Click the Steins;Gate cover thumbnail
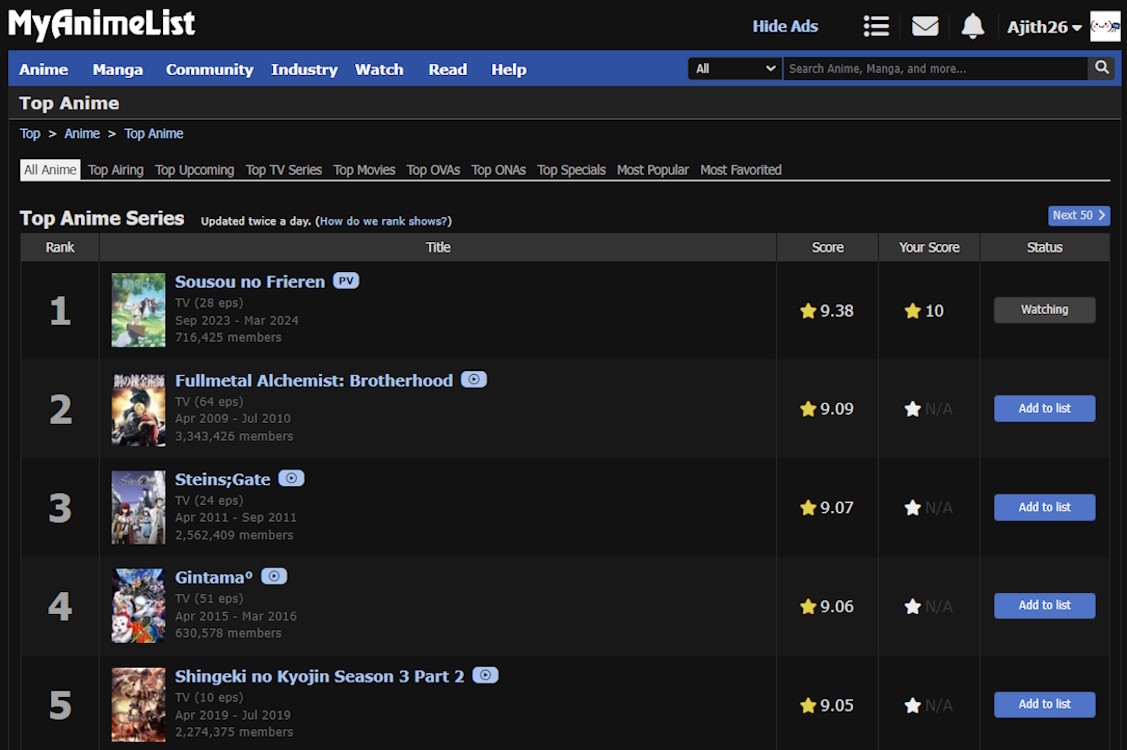Screen dimensions: 1127x750 coord(139,507)
